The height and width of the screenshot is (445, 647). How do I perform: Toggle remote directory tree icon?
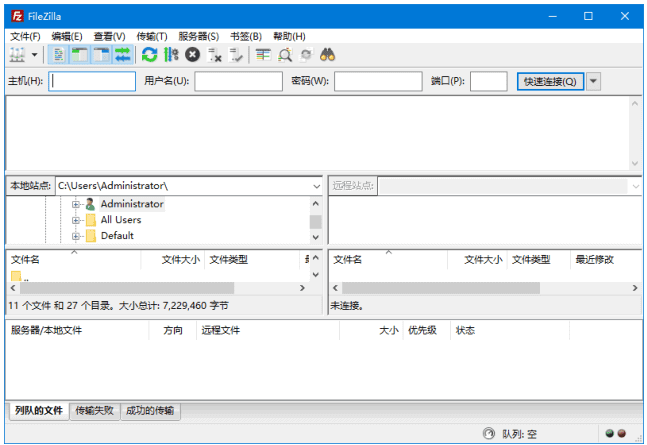point(102,55)
